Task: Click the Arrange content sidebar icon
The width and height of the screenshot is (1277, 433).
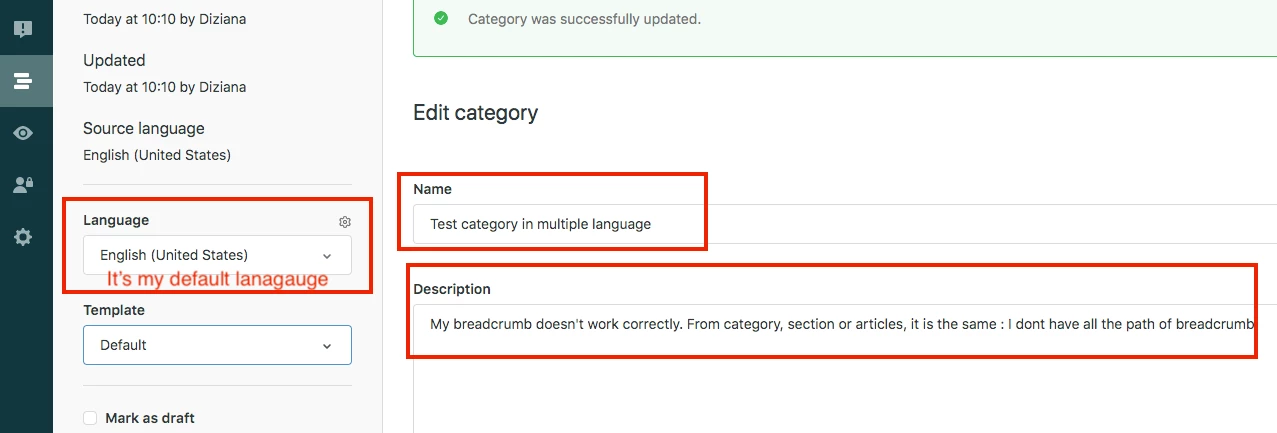Action: 23,81
